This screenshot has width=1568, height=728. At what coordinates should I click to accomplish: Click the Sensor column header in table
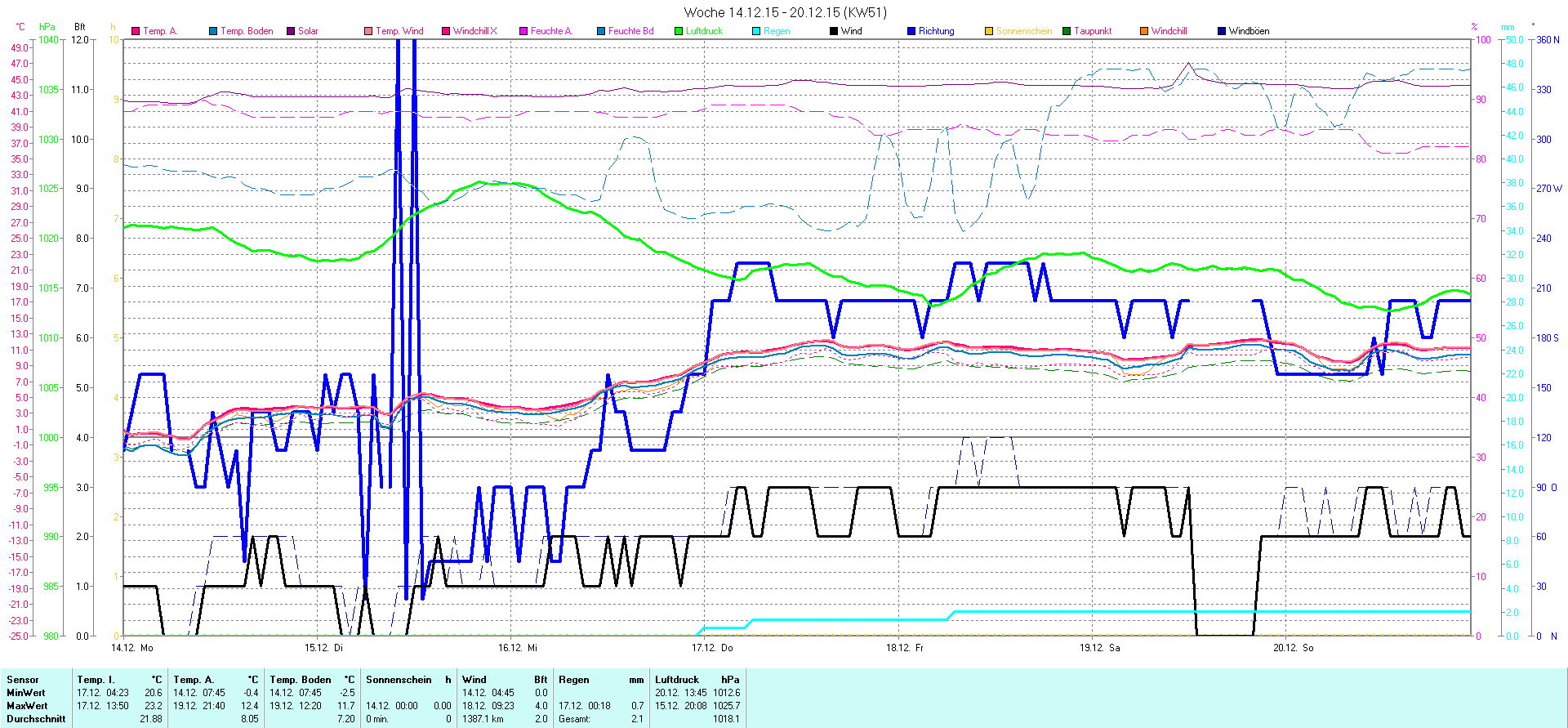pyautogui.click(x=23, y=680)
